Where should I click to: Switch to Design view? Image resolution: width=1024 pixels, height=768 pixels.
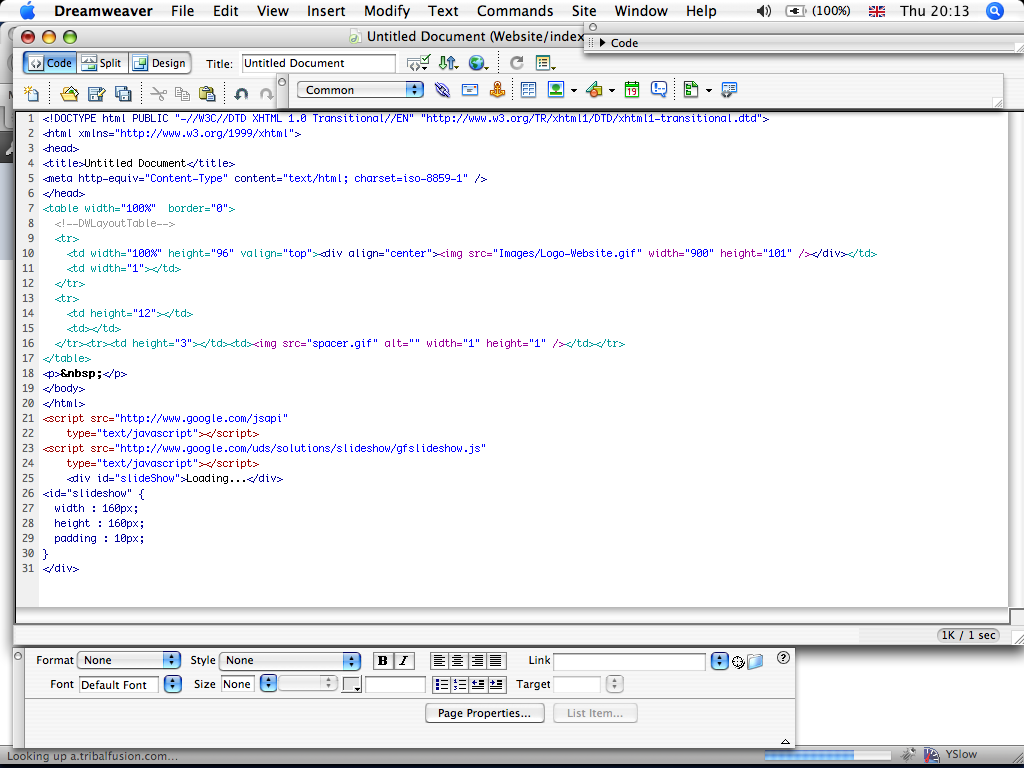159,63
